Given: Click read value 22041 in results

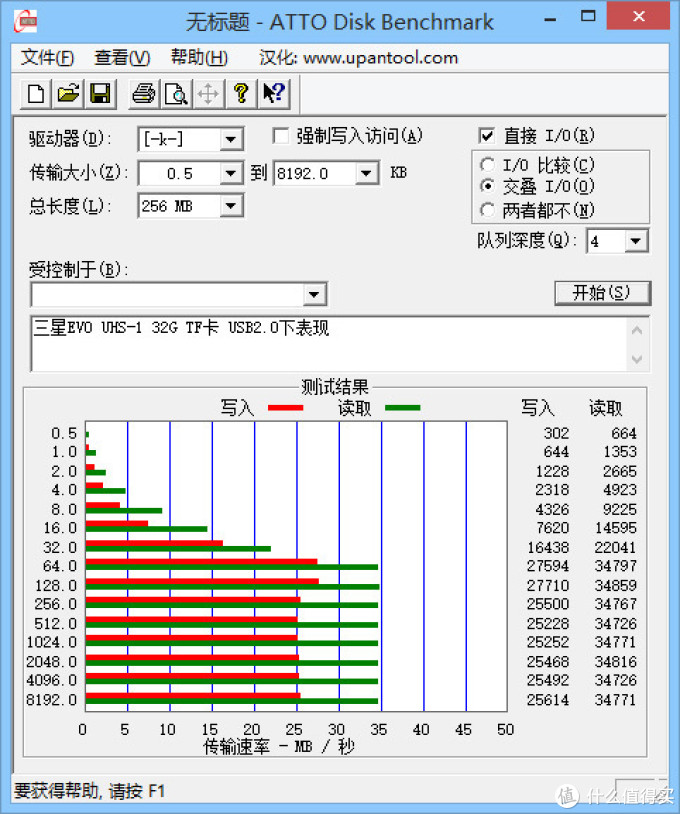Looking at the screenshot, I should [x=616, y=548].
